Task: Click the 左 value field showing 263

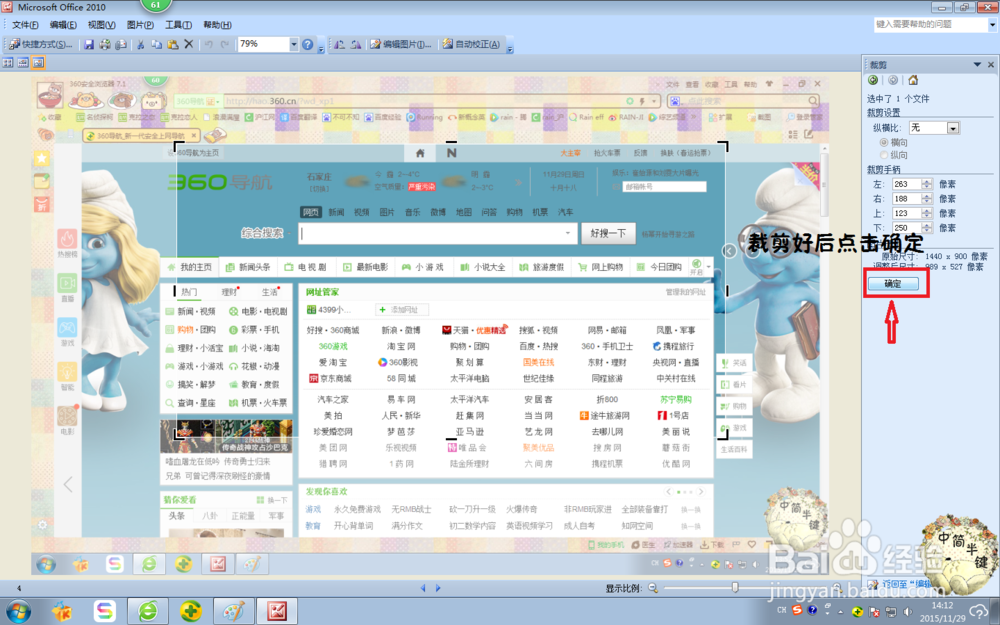Action: pyautogui.click(x=906, y=184)
